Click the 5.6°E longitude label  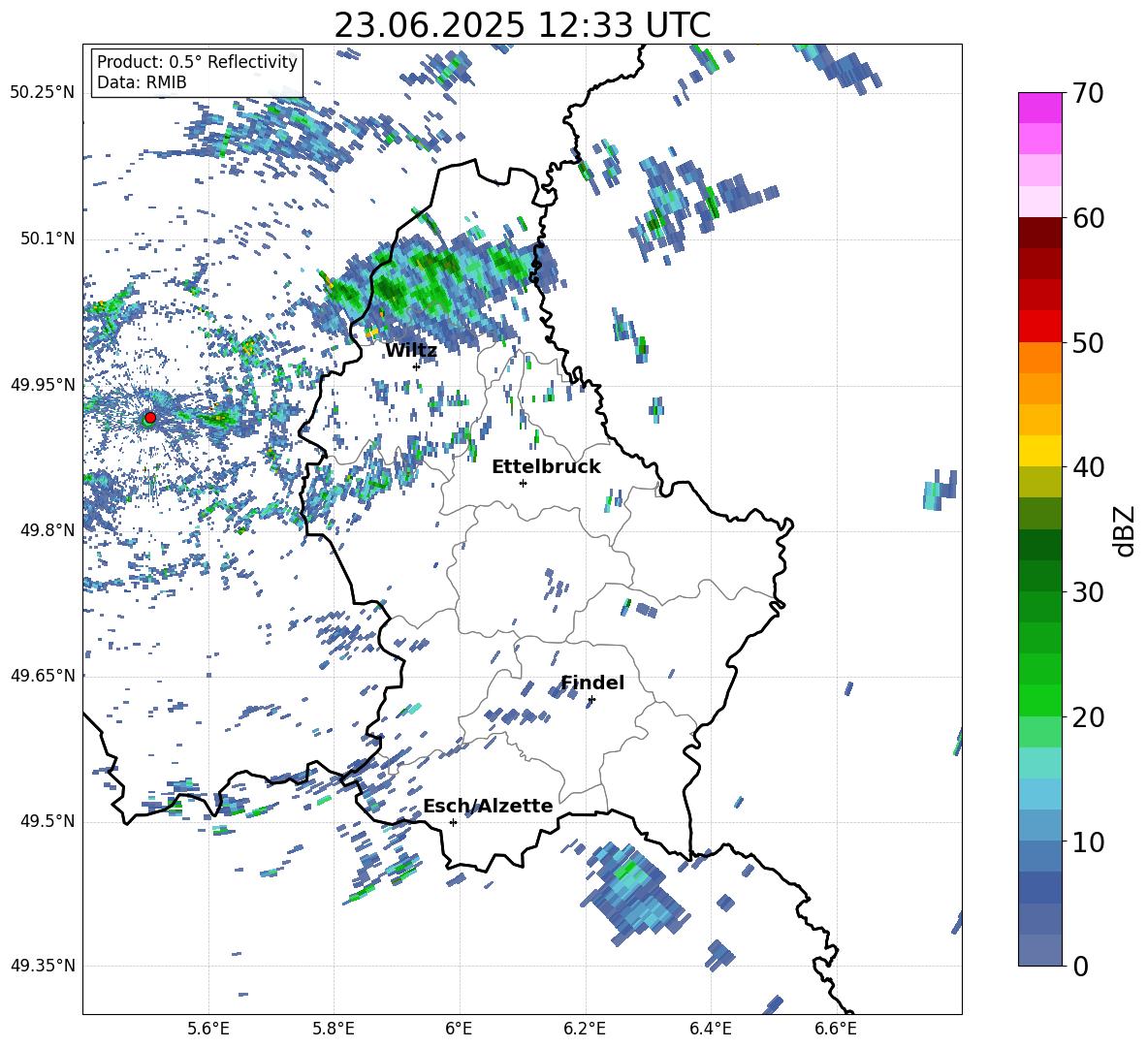(x=208, y=1029)
